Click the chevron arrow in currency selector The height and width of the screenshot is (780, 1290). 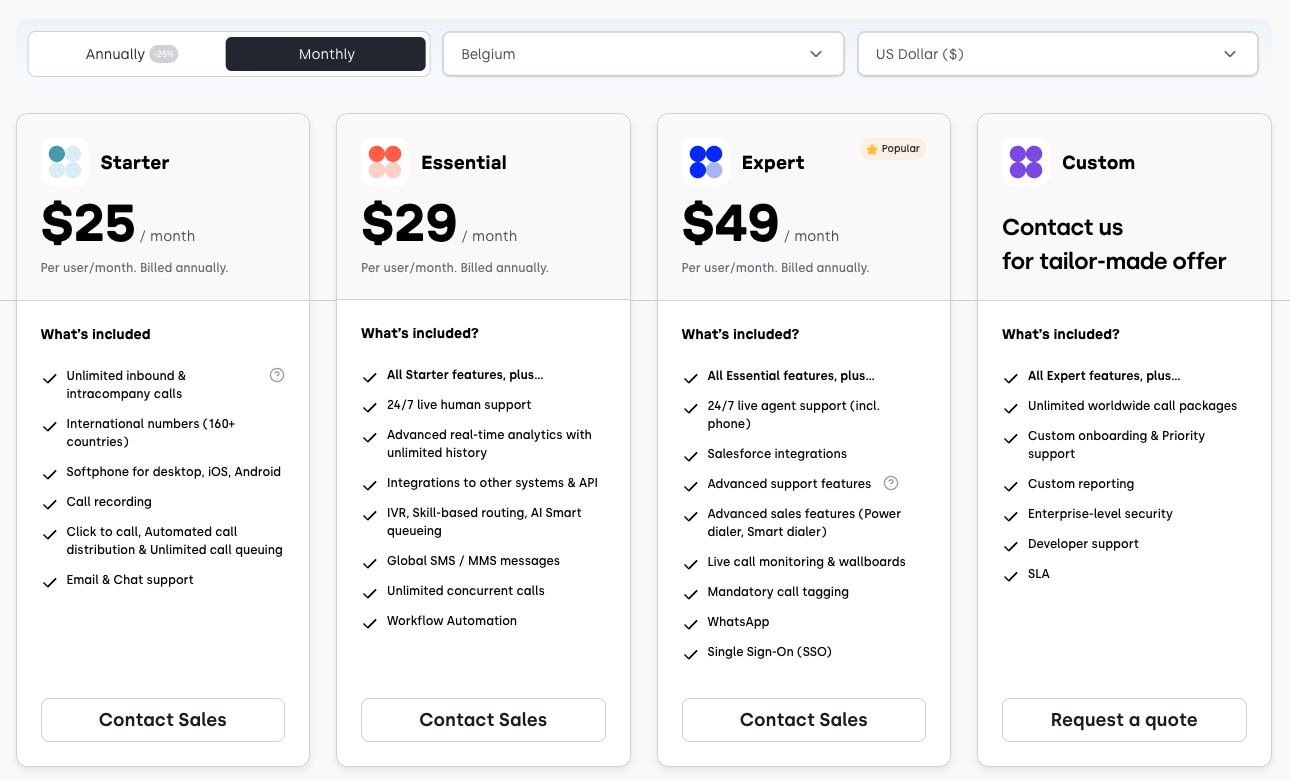(1230, 54)
